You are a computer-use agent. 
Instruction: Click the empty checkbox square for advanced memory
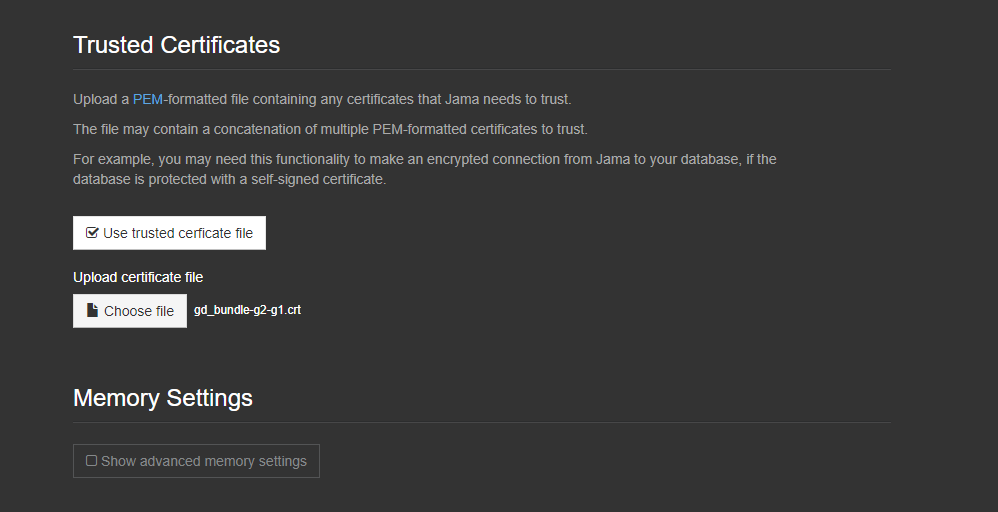click(x=91, y=461)
